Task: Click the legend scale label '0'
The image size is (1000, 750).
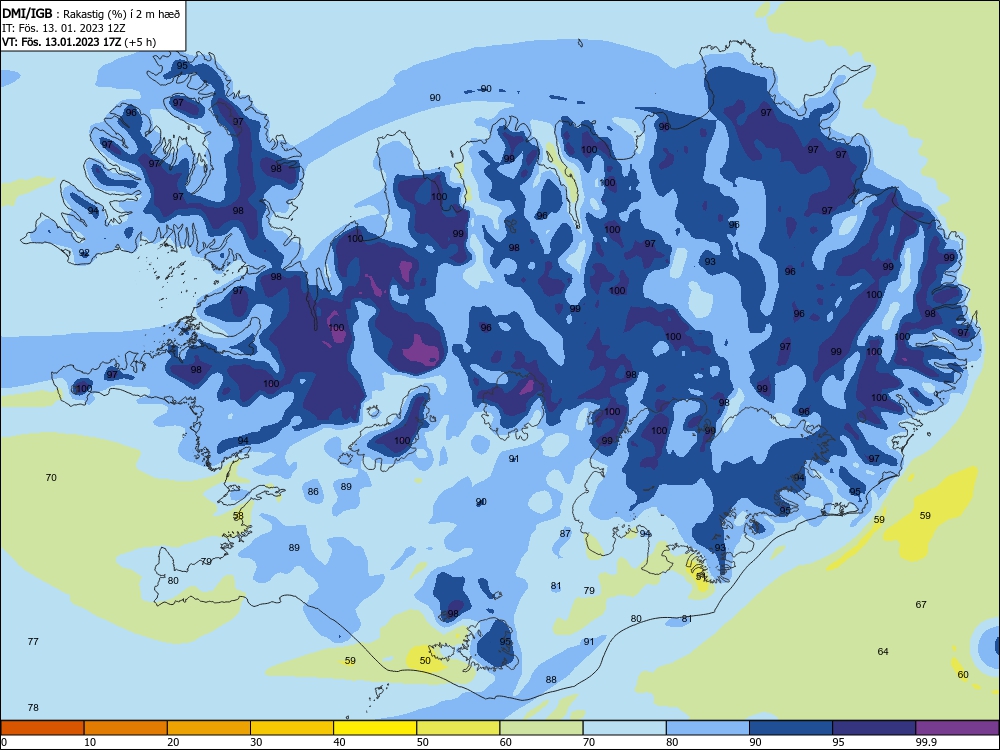Action: pyautogui.click(x=4, y=742)
